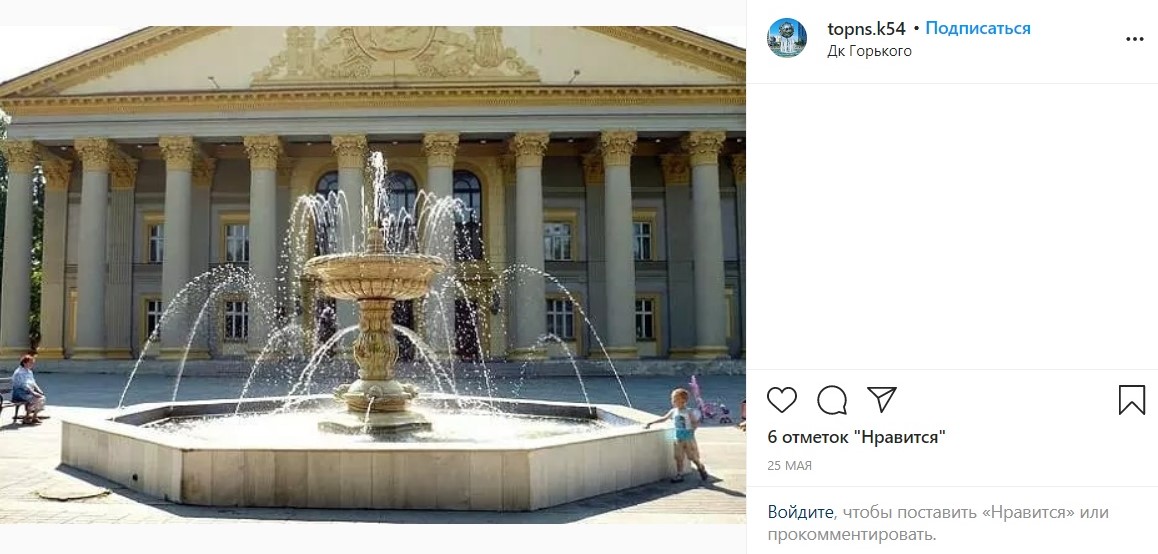
Task: Like the post with the heart icon
Action: coord(781,400)
